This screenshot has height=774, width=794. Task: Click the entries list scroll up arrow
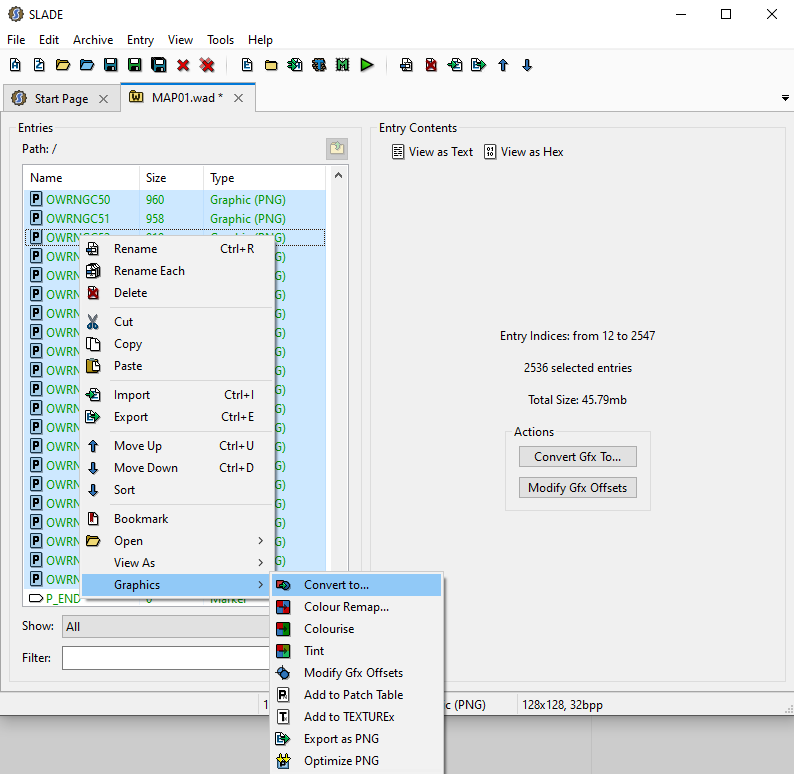[x=339, y=176]
